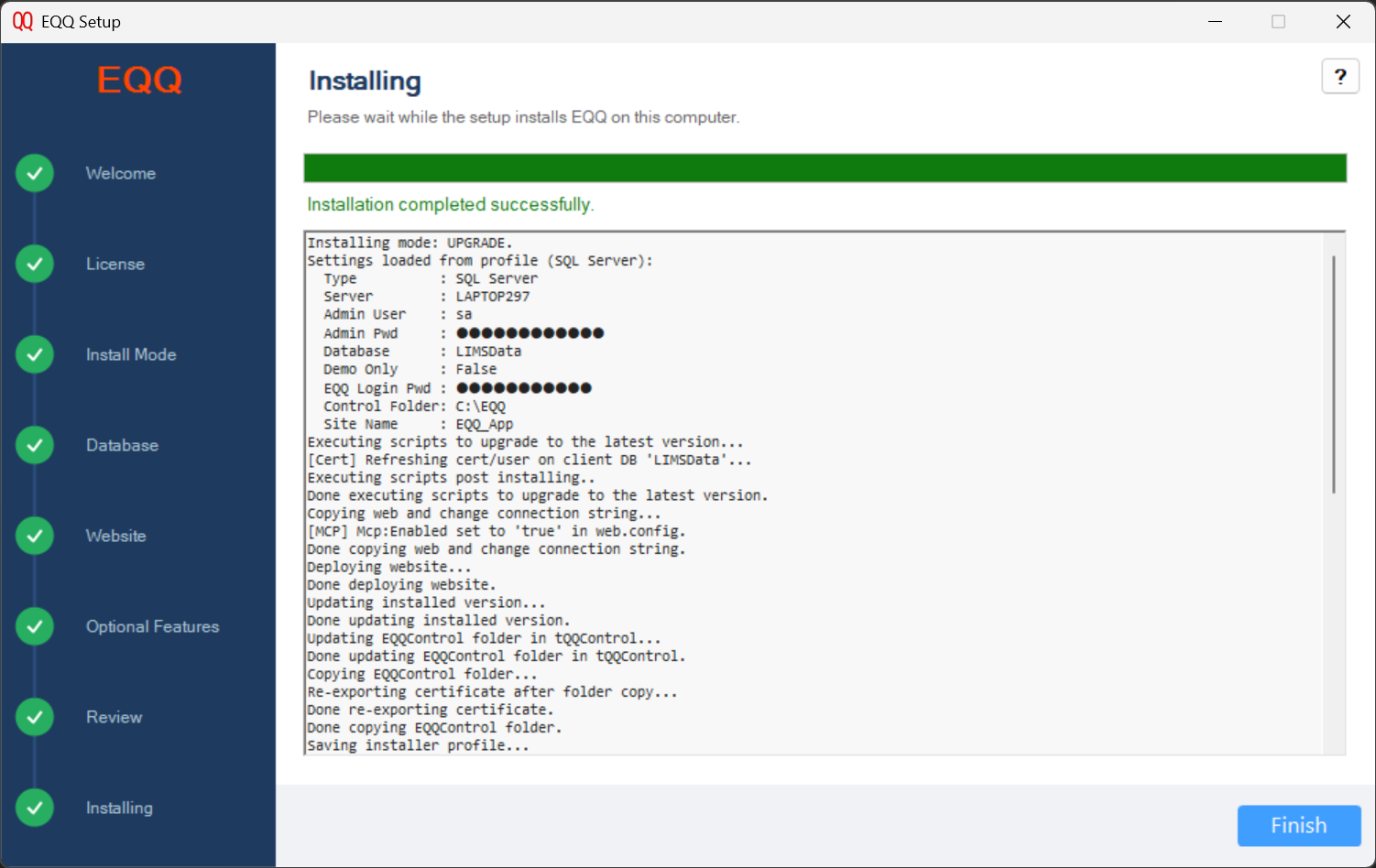1376x868 pixels.
Task: Click the Database step checkmark icon
Action: click(34, 445)
